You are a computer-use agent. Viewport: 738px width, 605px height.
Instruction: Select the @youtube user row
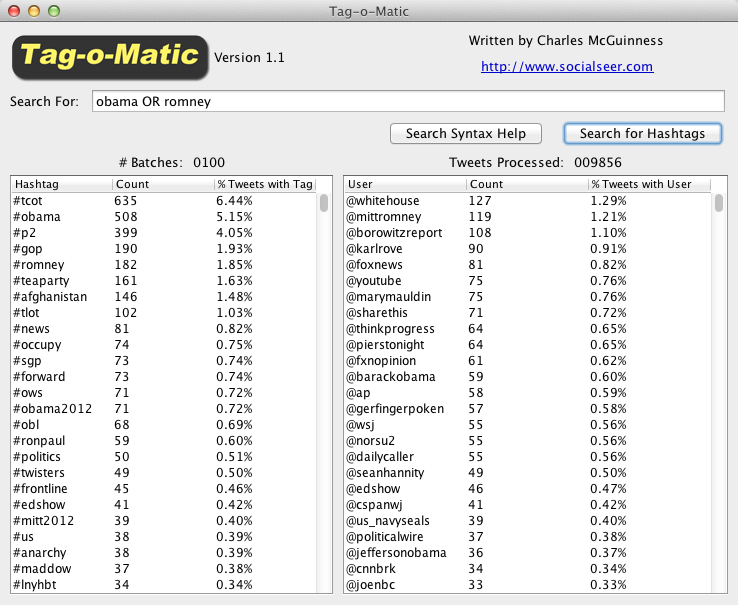pos(528,281)
